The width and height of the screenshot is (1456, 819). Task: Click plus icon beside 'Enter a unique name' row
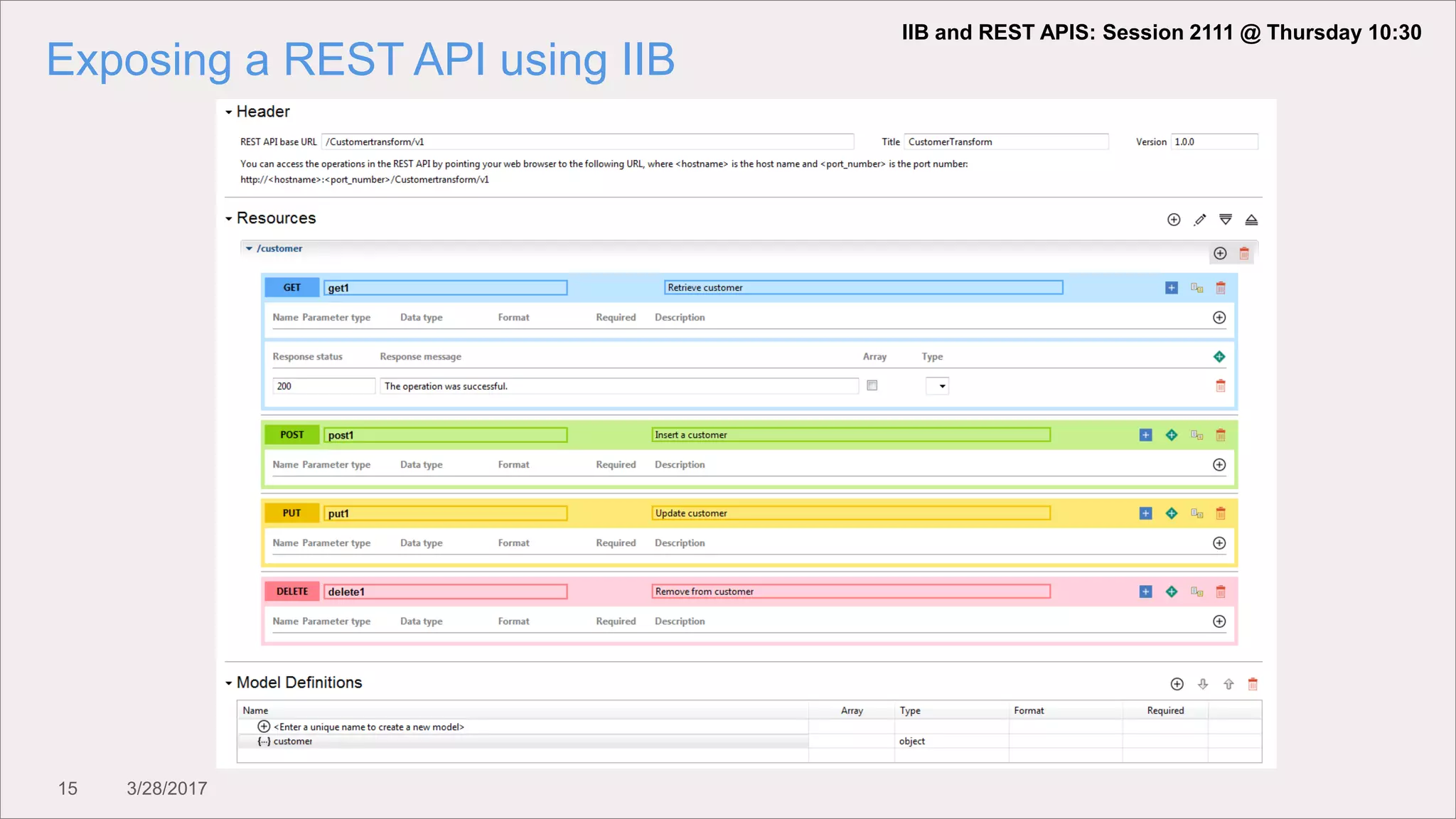point(264,727)
